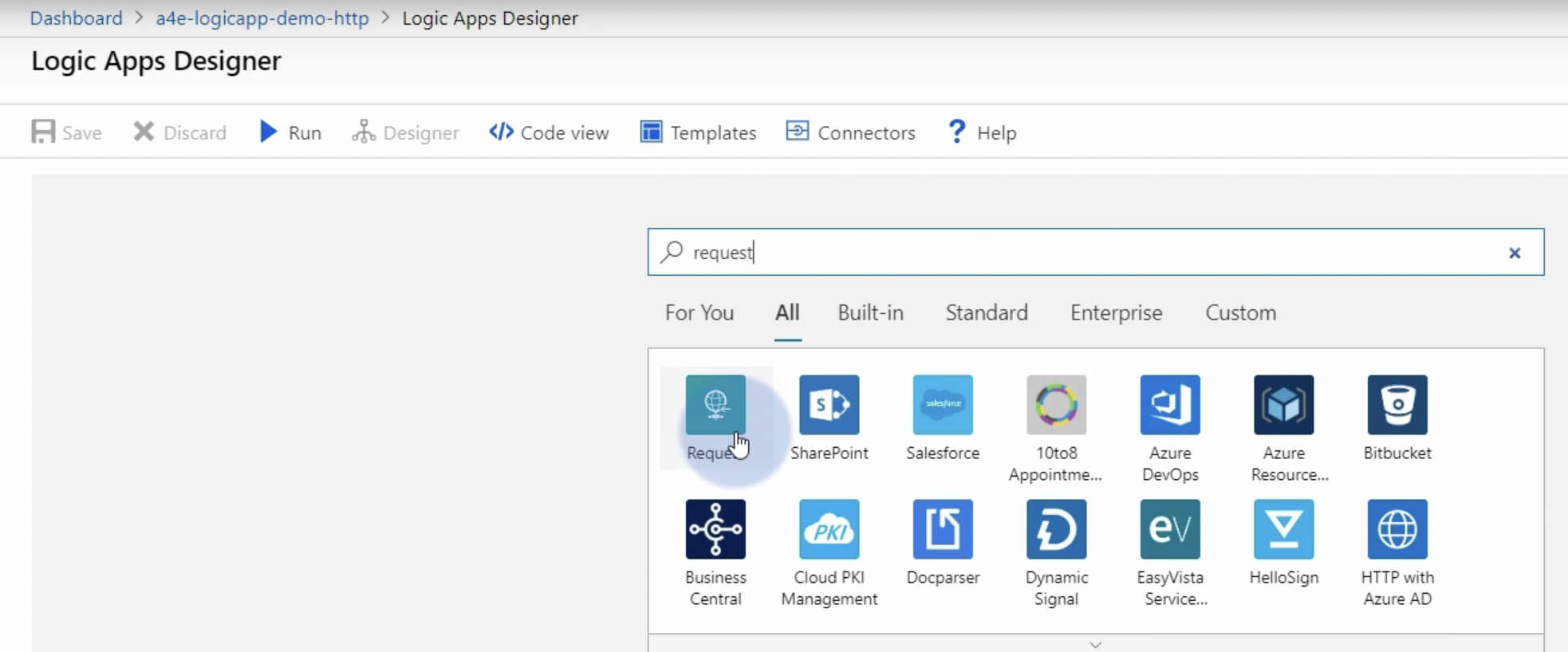The image size is (1568, 652).
Task: Open the 10to8 Appointment connector icon
Action: [x=1057, y=405]
